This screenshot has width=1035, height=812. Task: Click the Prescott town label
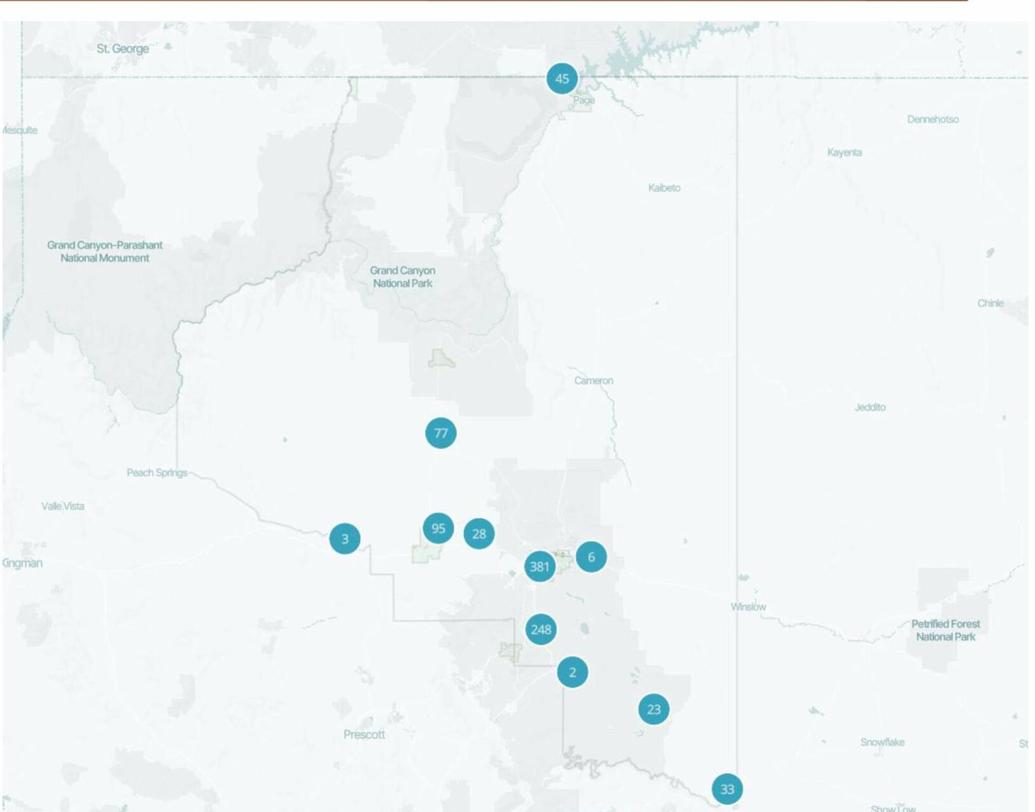363,733
